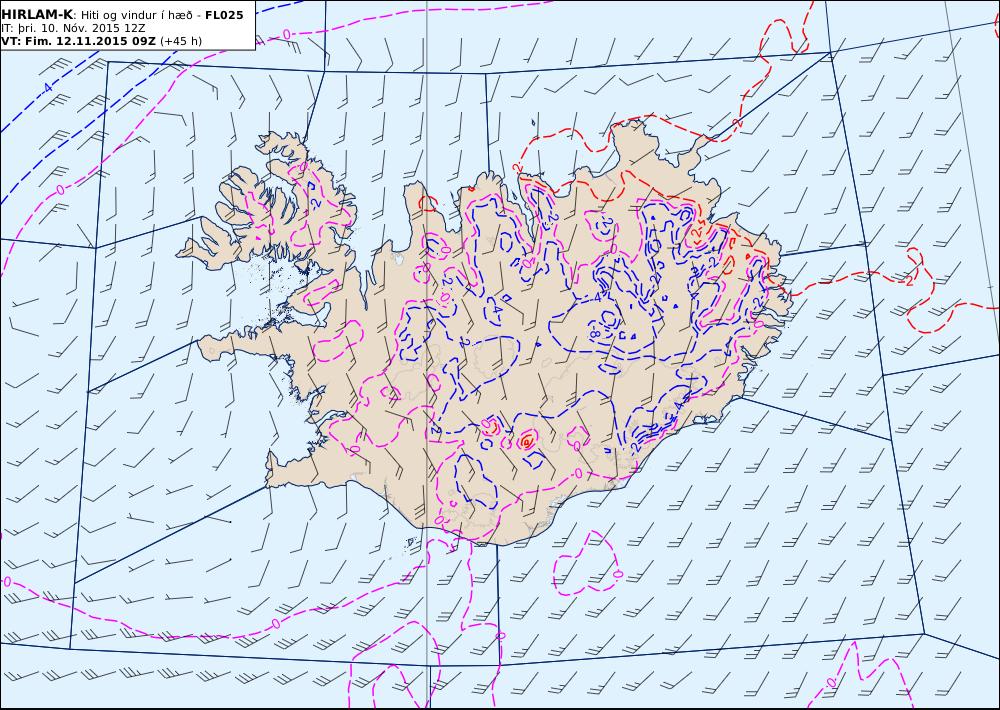
Task: Click the valid time 'Fim. 12.11.2015 09Z'
Action: coord(89,41)
